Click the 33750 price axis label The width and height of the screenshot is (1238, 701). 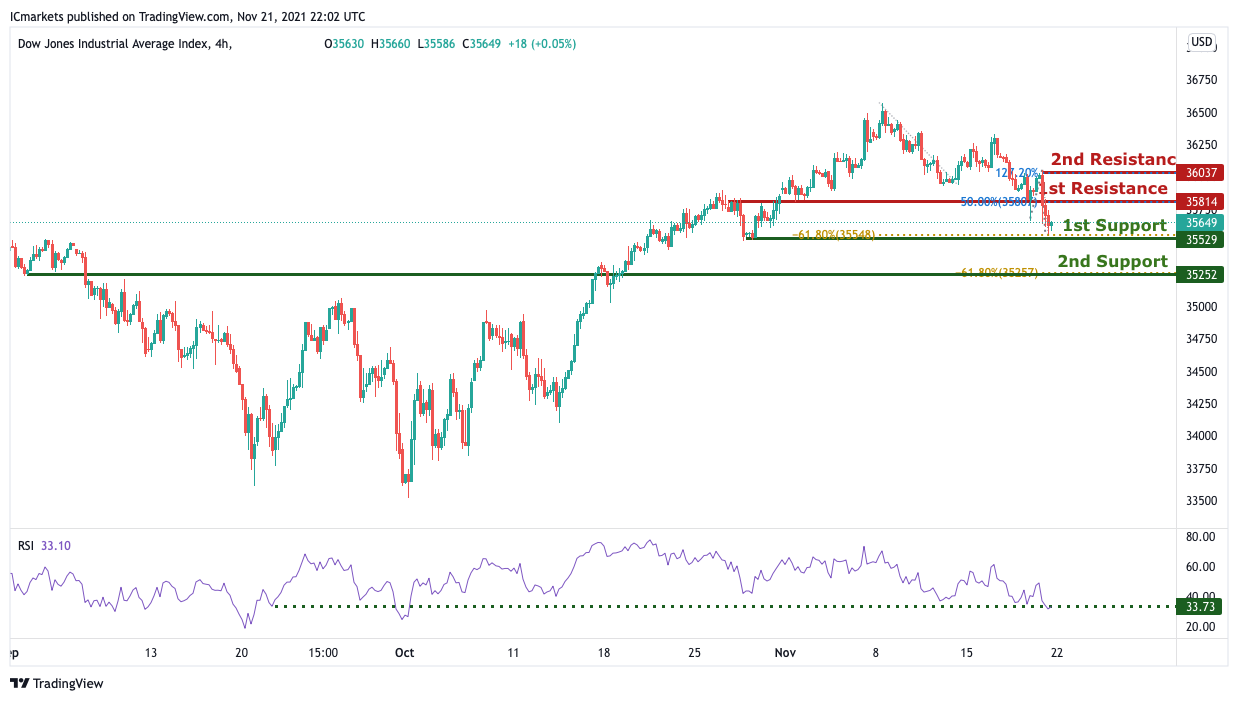1201,469
